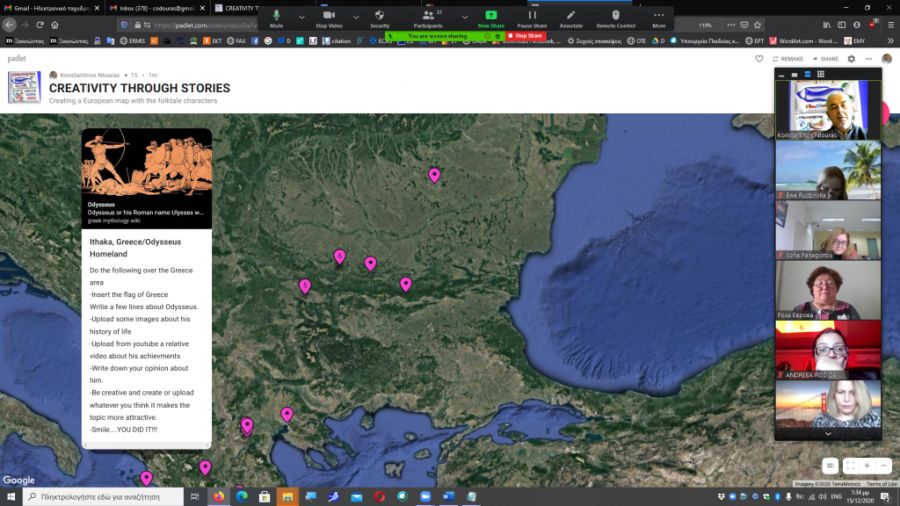The height and width of the screenshot is (506, 900).
Task: Open the Participants panel in Zoom
Action: [428, 18]
